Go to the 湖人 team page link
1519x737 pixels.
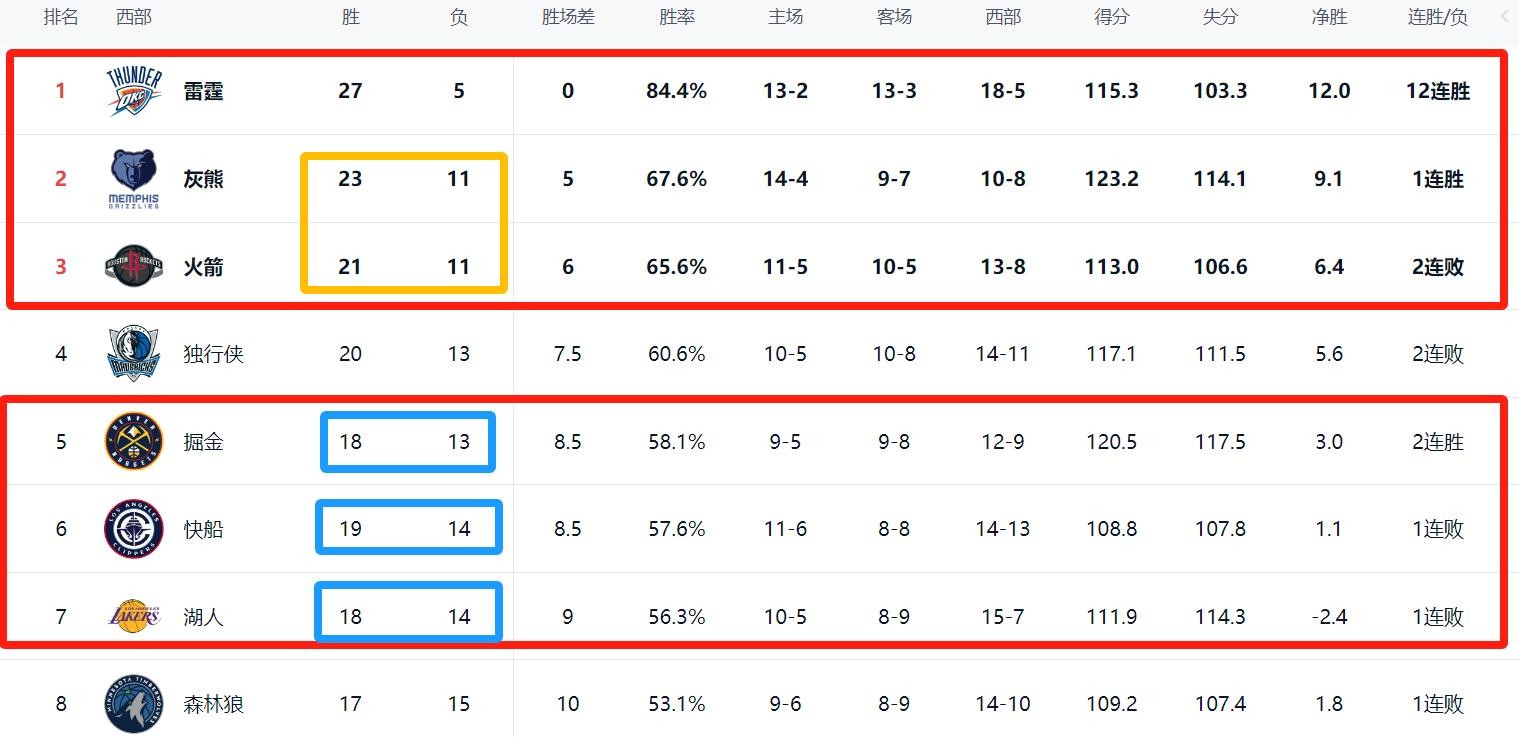pos(203,617)
